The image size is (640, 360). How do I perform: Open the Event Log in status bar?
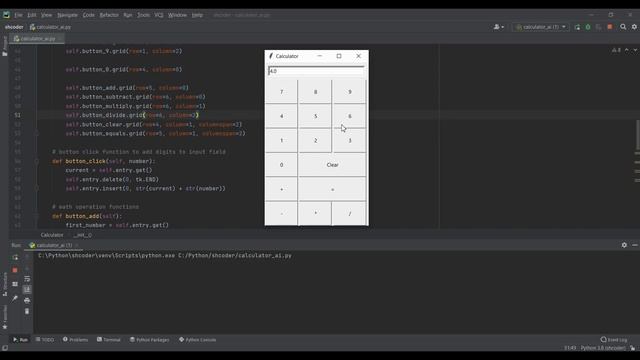tap(613, 340)
